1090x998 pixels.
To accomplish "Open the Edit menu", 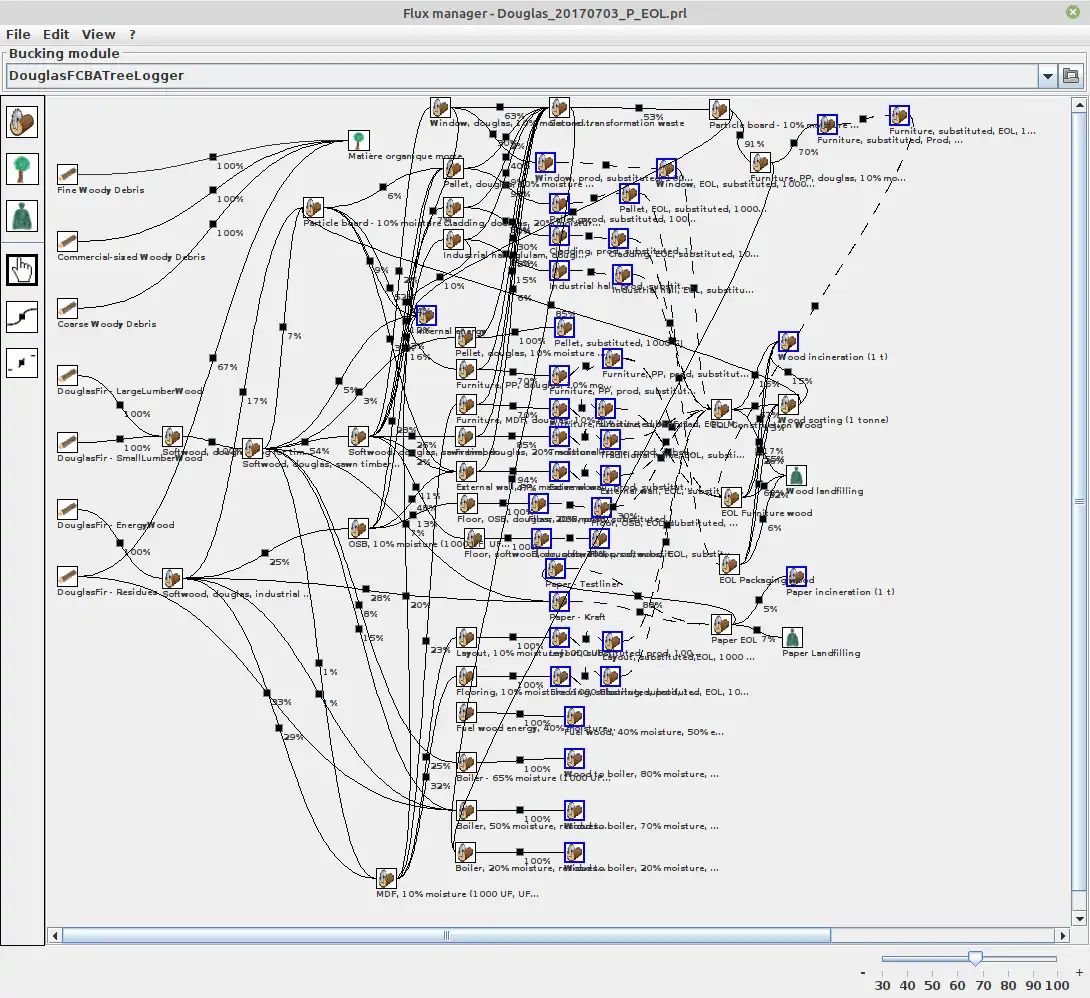I will pyautogui.click(x=56, y=35).
